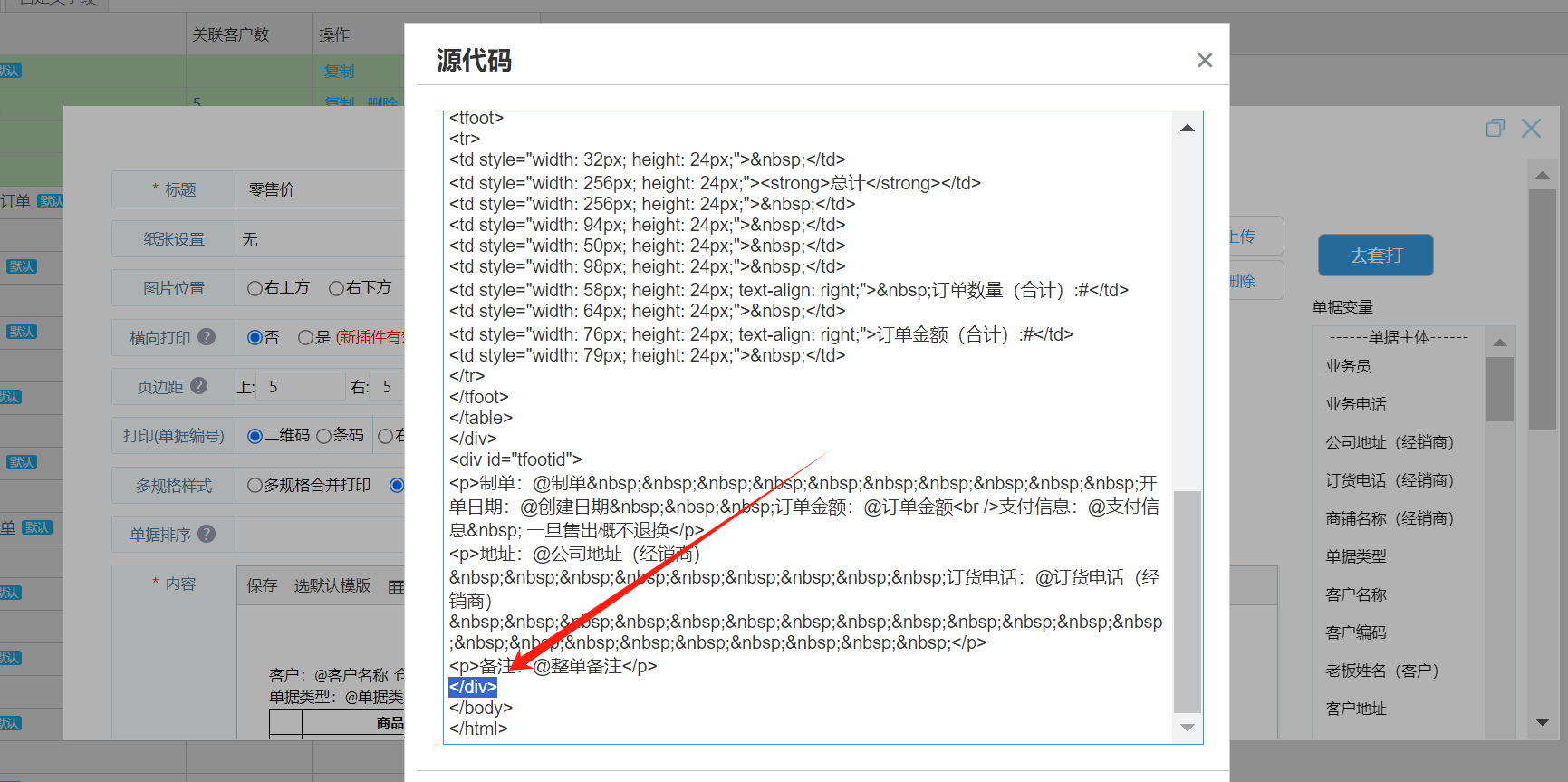Click the help icon beside 页边距
Image resolution: width=1568 pixels, height=782 pixels.
click(x=199, y=386)
